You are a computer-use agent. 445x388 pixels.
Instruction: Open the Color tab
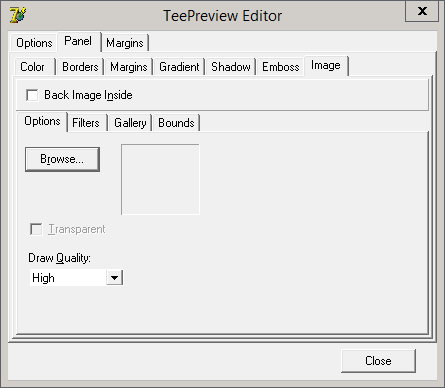(32, 67)
